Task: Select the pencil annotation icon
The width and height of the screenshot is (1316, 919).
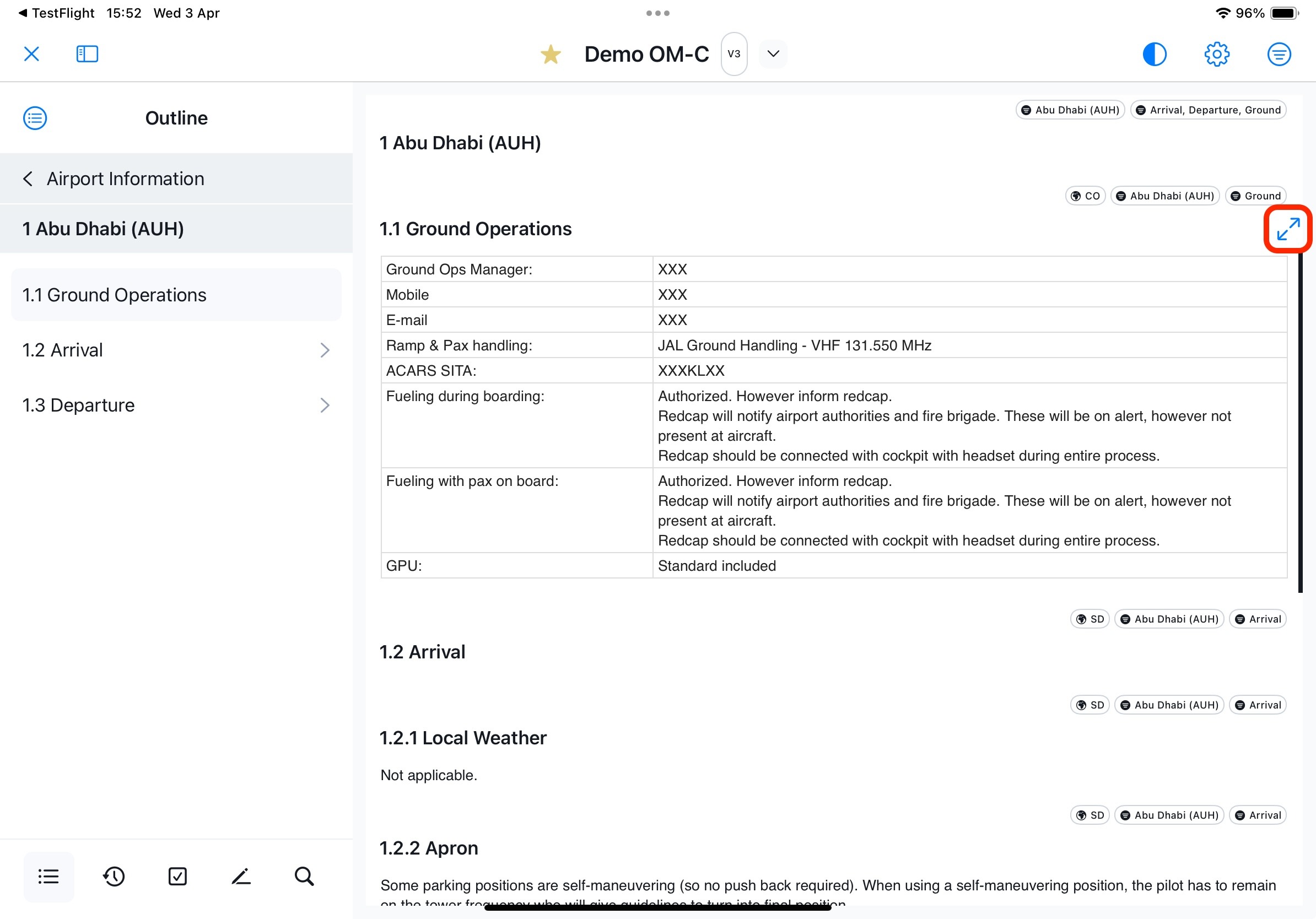Action: [x=241, y=876]
